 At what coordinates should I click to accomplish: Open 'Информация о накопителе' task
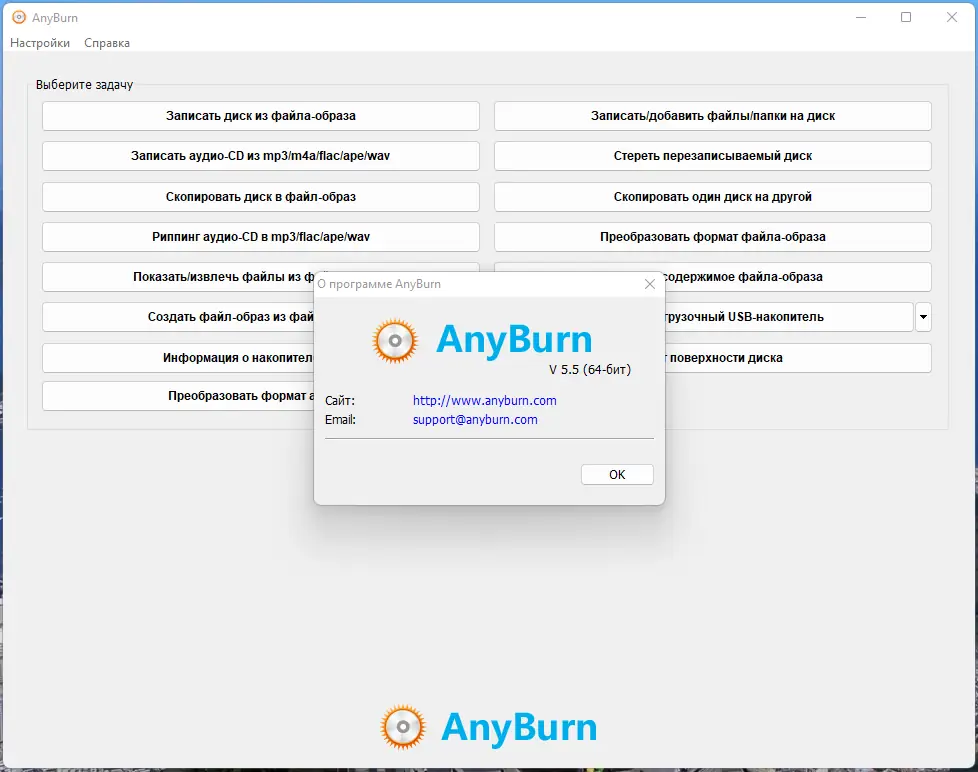pos(178,358)
